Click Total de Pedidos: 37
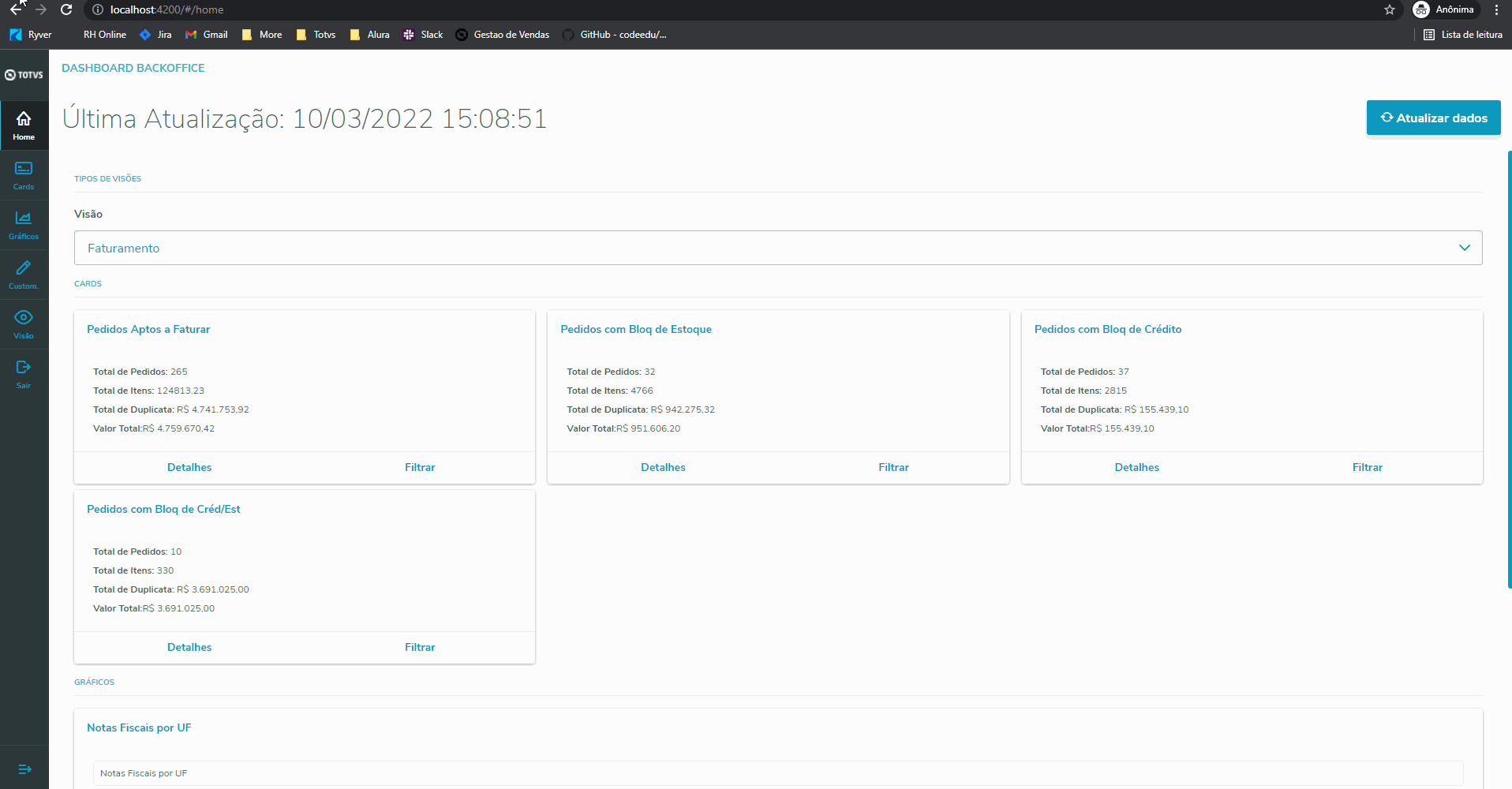The height and width of the screenshot is (789, 1512). coord(1084,372)
